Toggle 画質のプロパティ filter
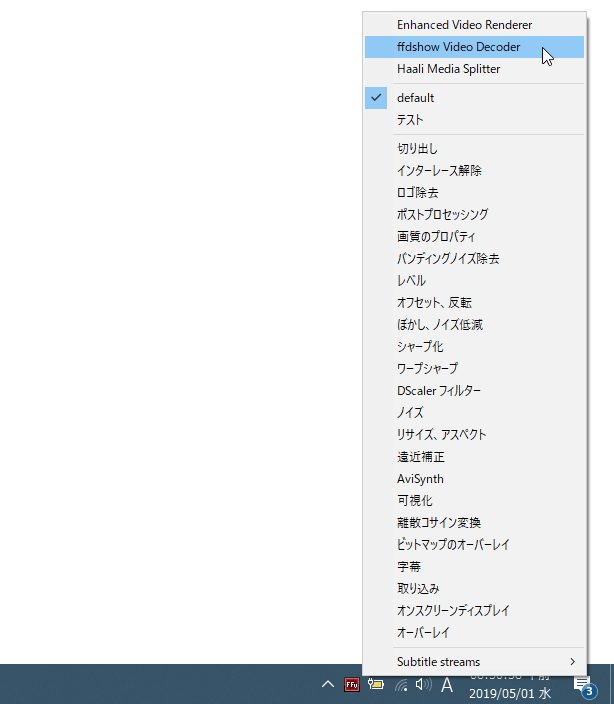Screen dimensions: 614x704 pyautogui.click(x=474, y=237)
